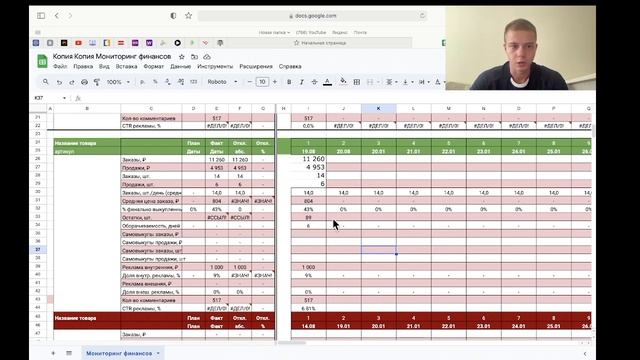The image size is (640, 360).
Task: Open the borders tool
Action: pos(357,82)
